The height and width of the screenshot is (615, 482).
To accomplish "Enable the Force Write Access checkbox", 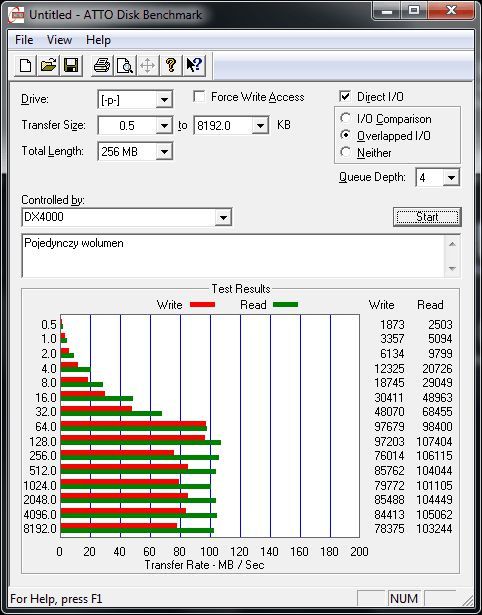I will (x=199, y=96).
